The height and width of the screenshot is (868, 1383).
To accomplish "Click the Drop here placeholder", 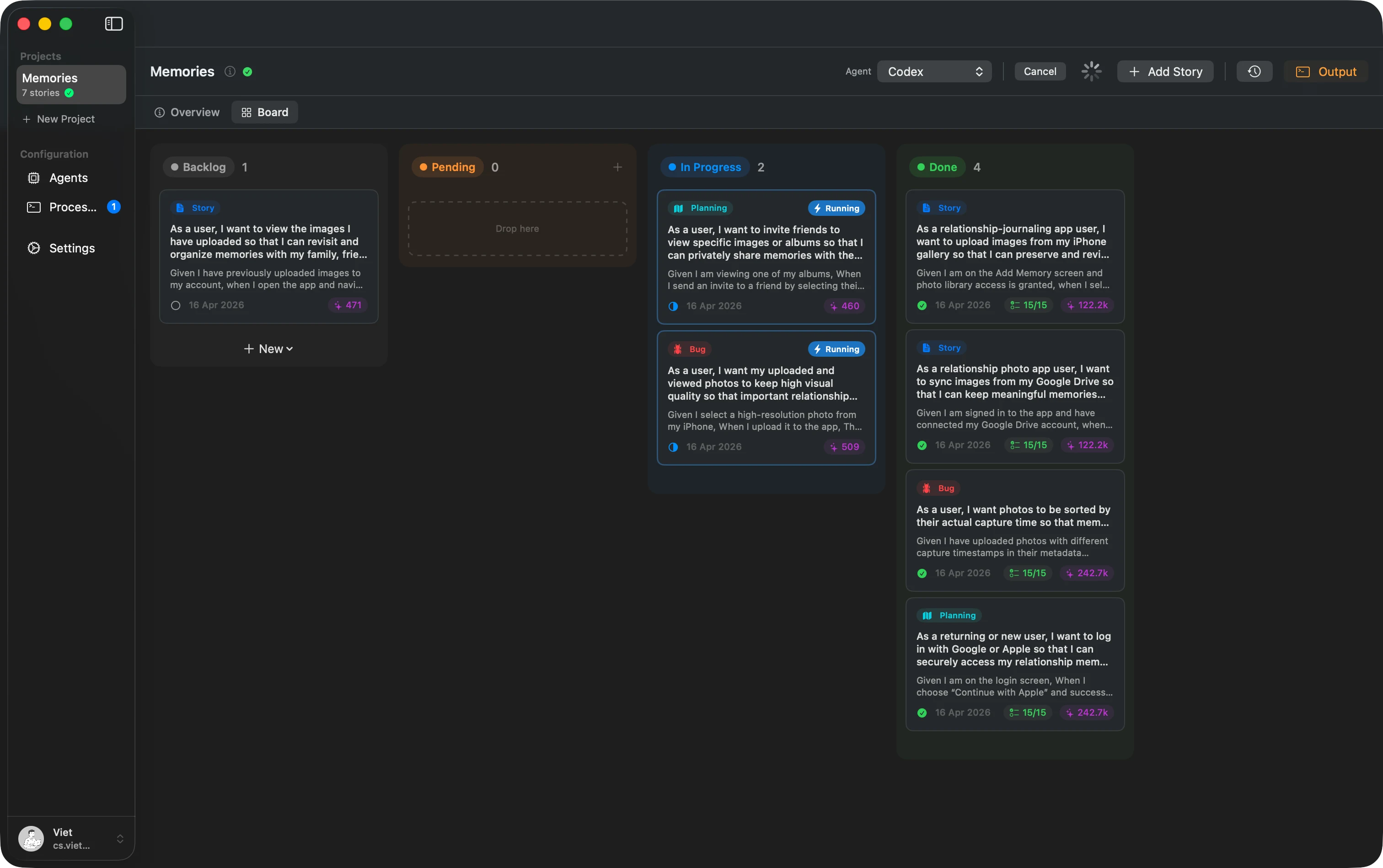I will click(517, 229).
